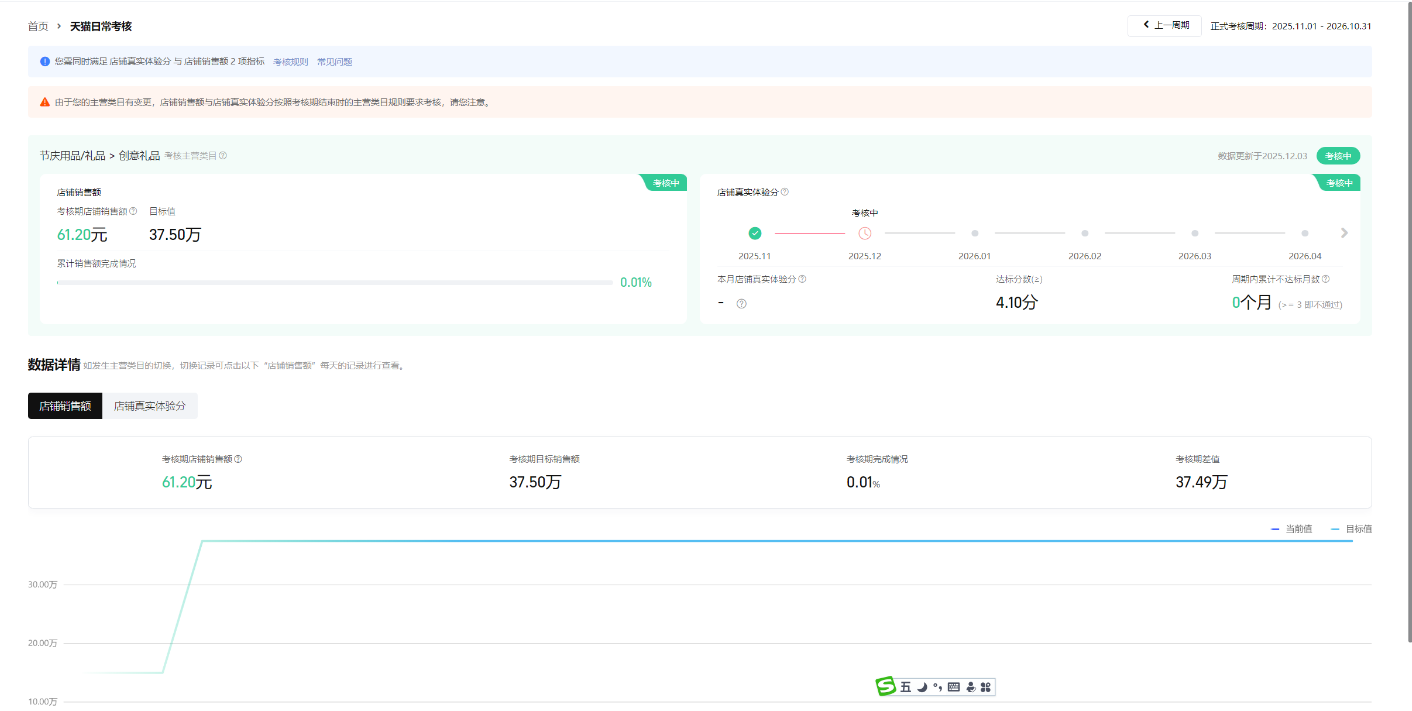Click the 累计销售额完成情况 progress bar
1412x711 pixels.
click(335, 283)
